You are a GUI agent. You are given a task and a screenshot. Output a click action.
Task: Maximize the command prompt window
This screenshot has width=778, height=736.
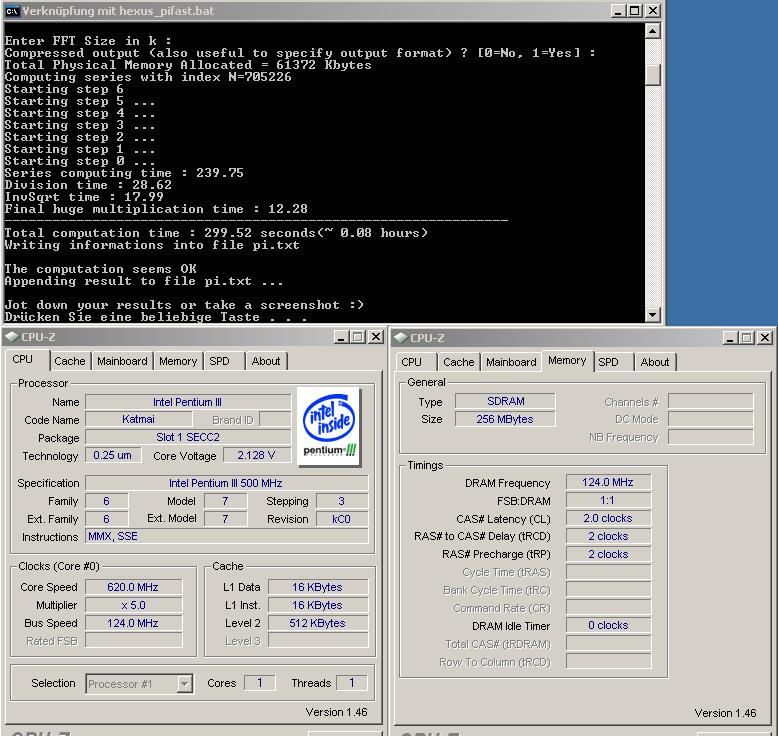coord(635,10)
